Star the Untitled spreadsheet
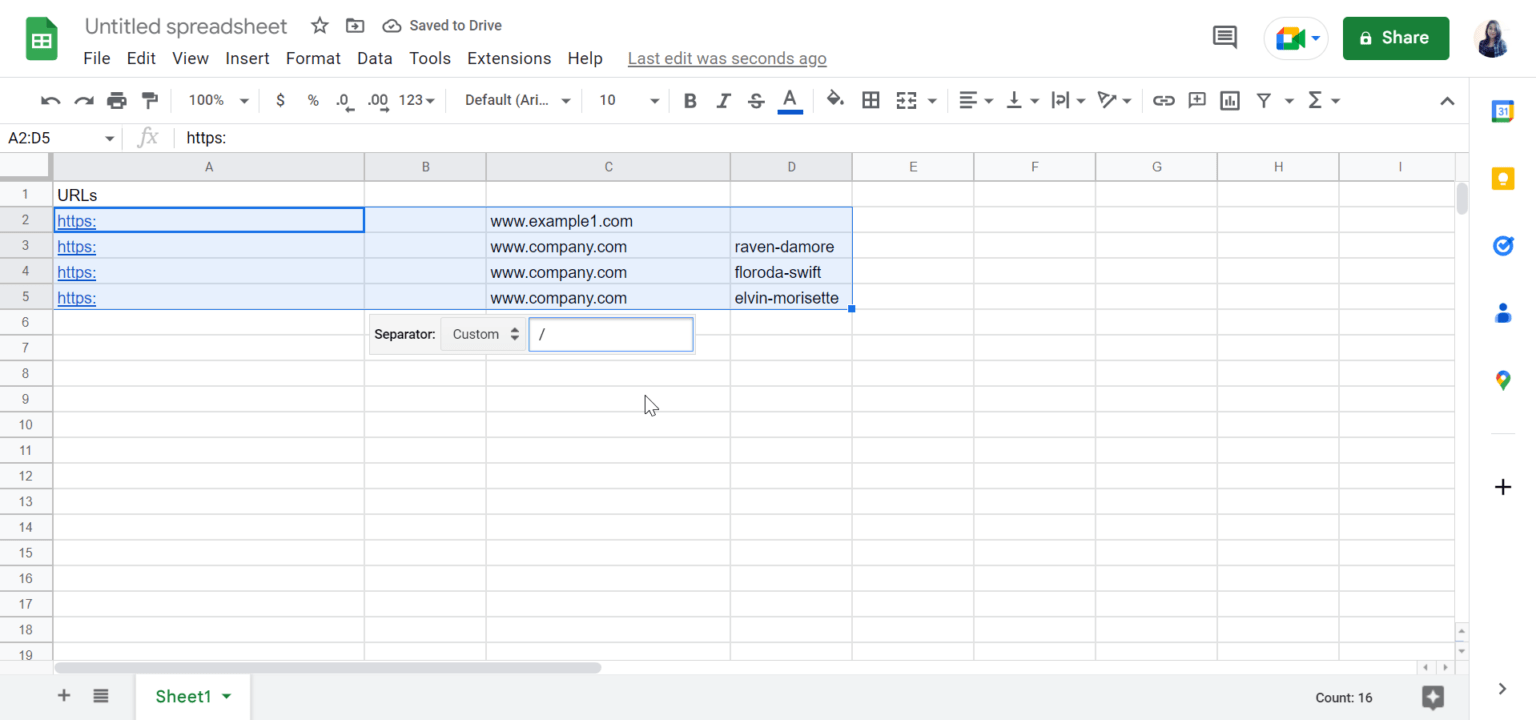The height and width of the screenshot is (720, 1536). coord(319,26)
